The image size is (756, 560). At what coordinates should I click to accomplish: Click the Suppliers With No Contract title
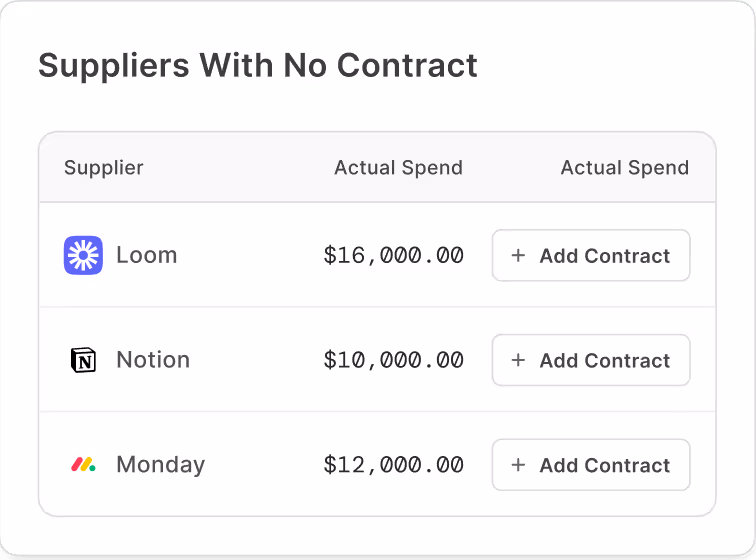[258, 66]
